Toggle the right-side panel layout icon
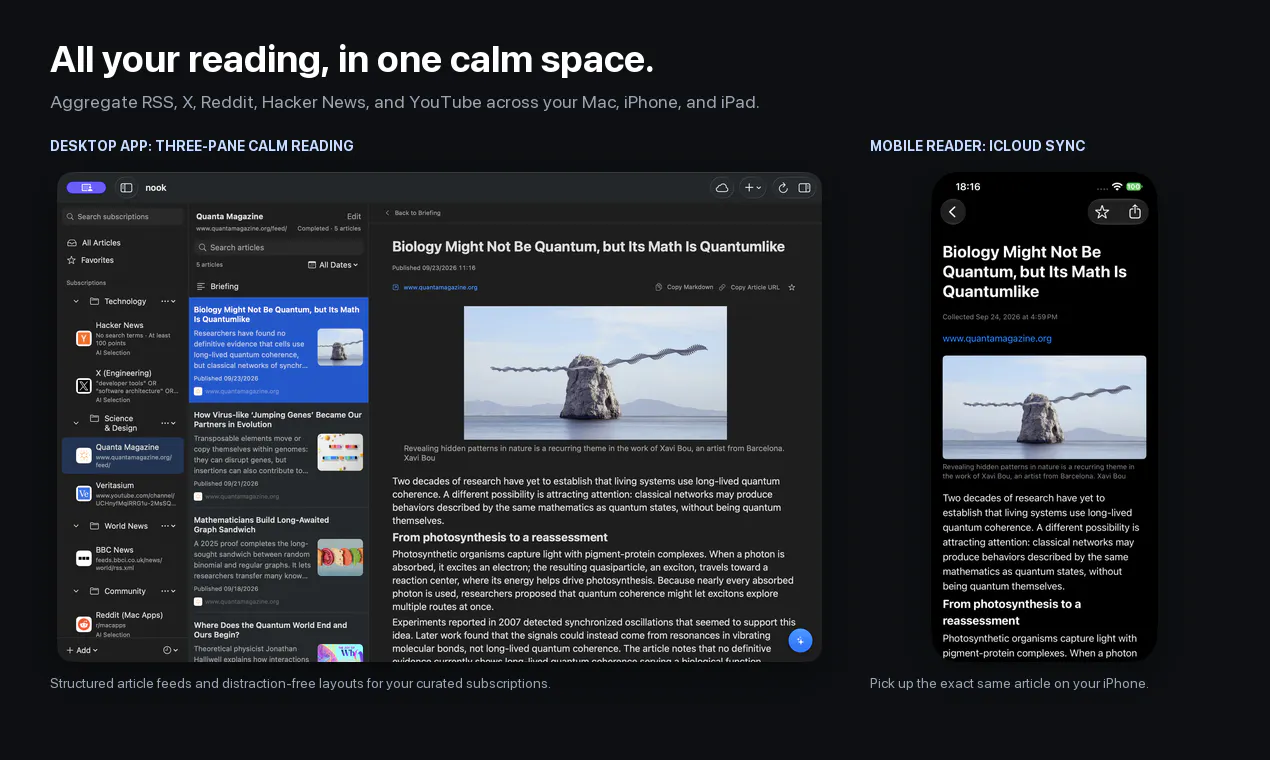The height and width of the screenshot is (760, 1270). 804,188
